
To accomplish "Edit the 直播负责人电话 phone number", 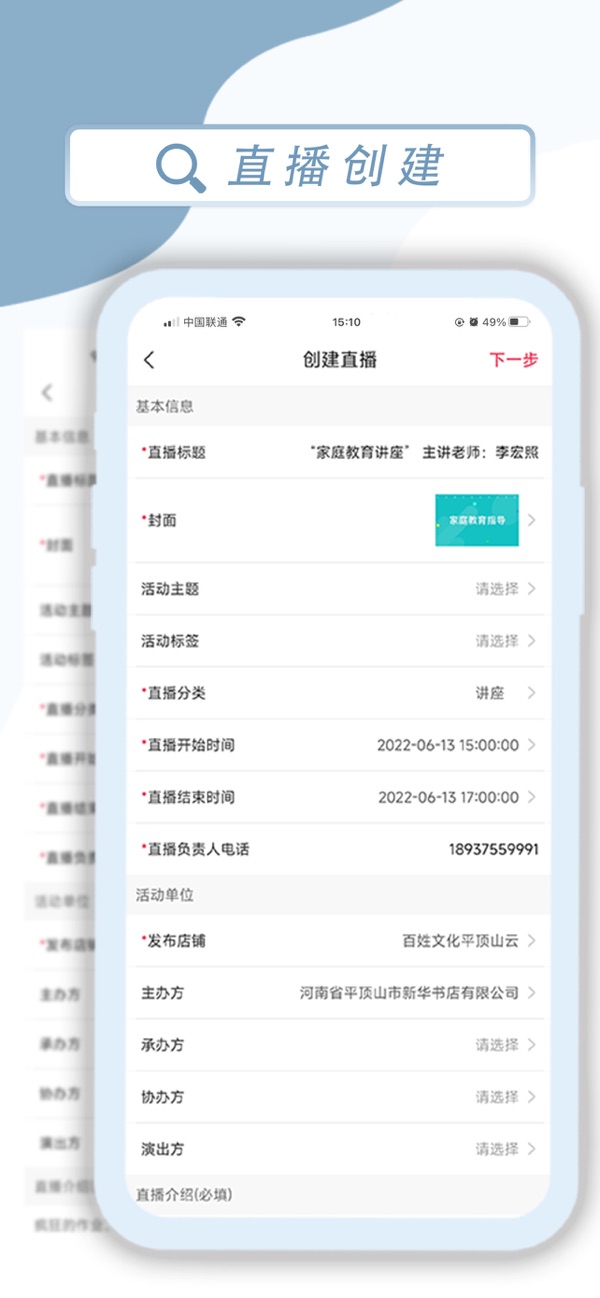I will 493,849.
